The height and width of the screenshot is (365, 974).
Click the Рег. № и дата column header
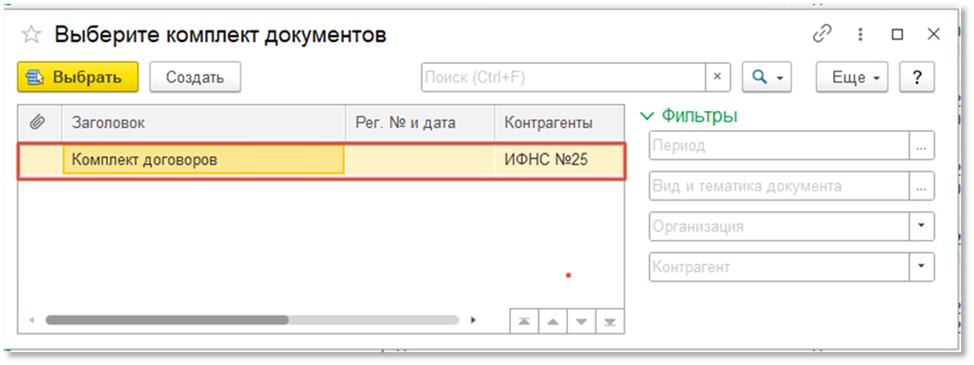click(420, 123)
